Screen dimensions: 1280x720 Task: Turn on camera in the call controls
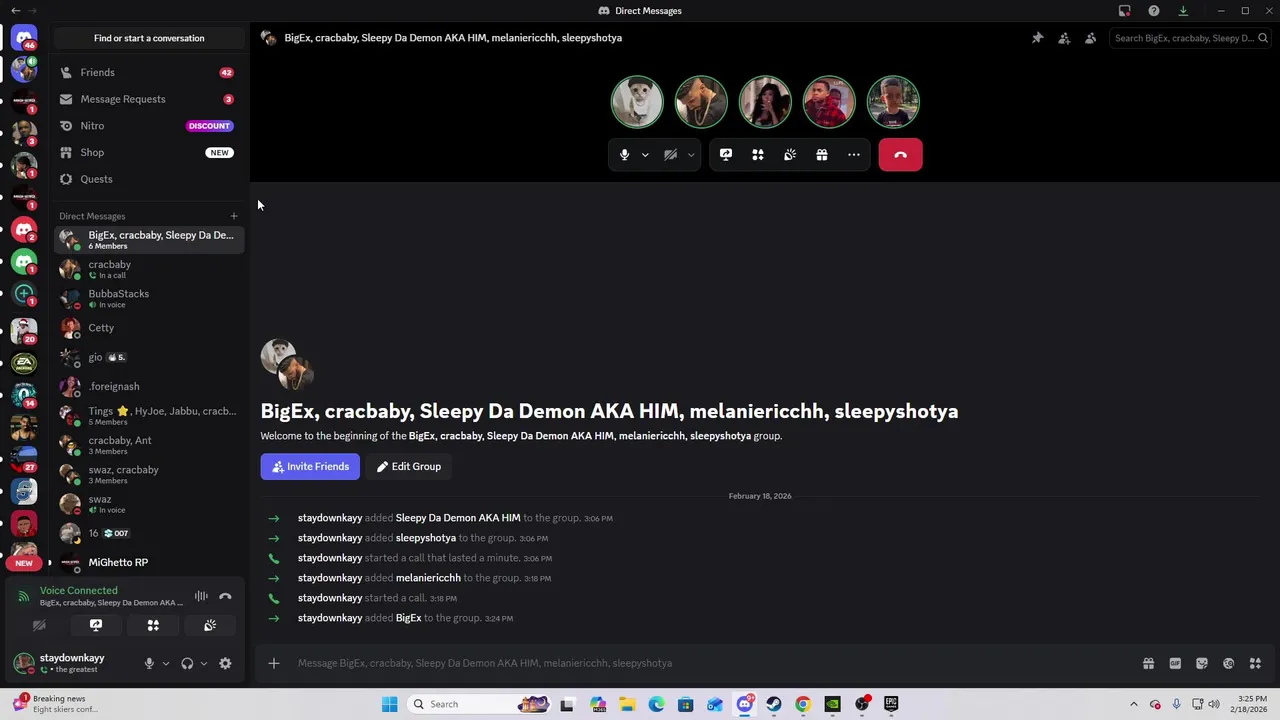tap(670, 155)
